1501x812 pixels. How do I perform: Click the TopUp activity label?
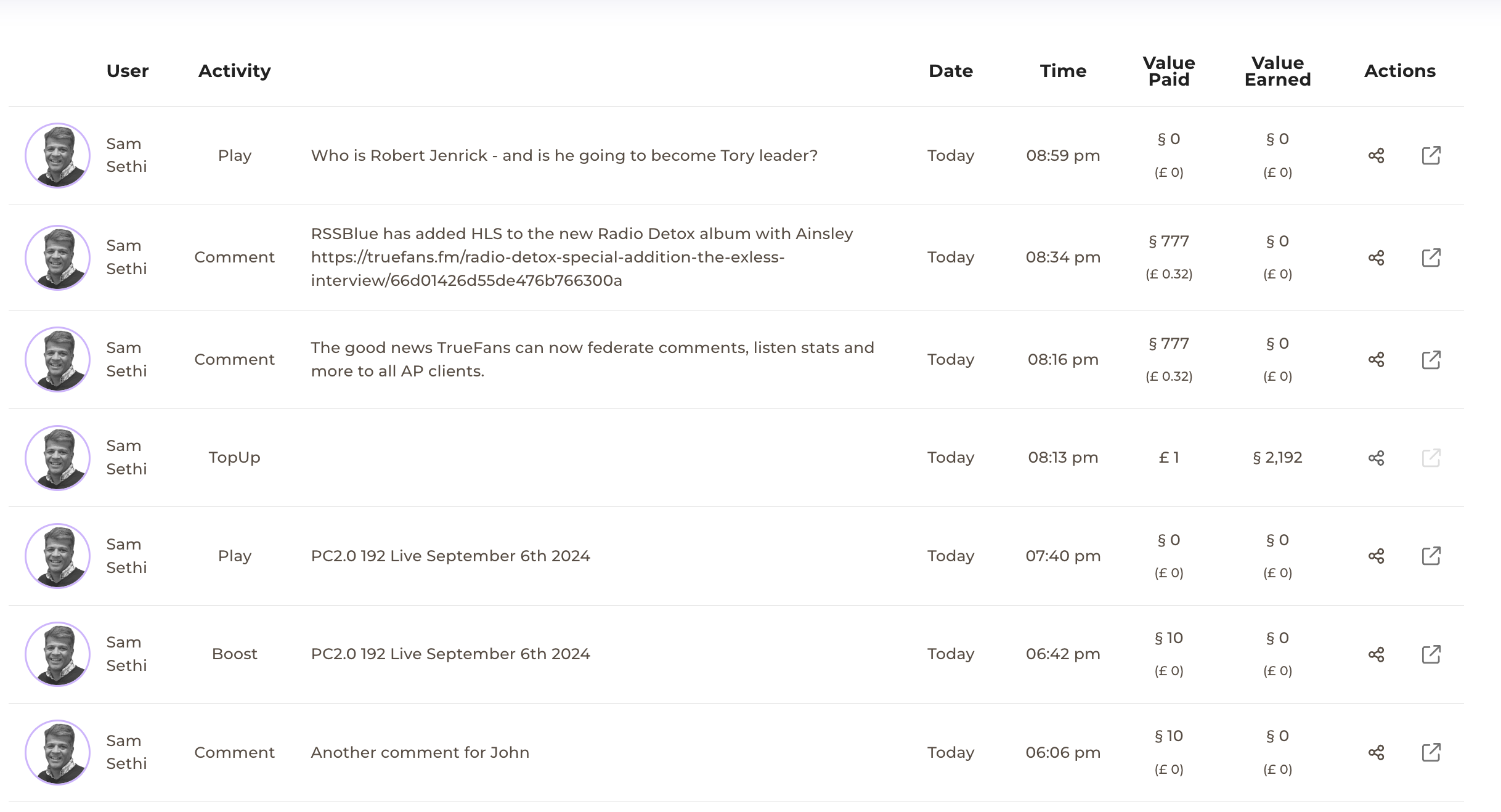[234, 458]
